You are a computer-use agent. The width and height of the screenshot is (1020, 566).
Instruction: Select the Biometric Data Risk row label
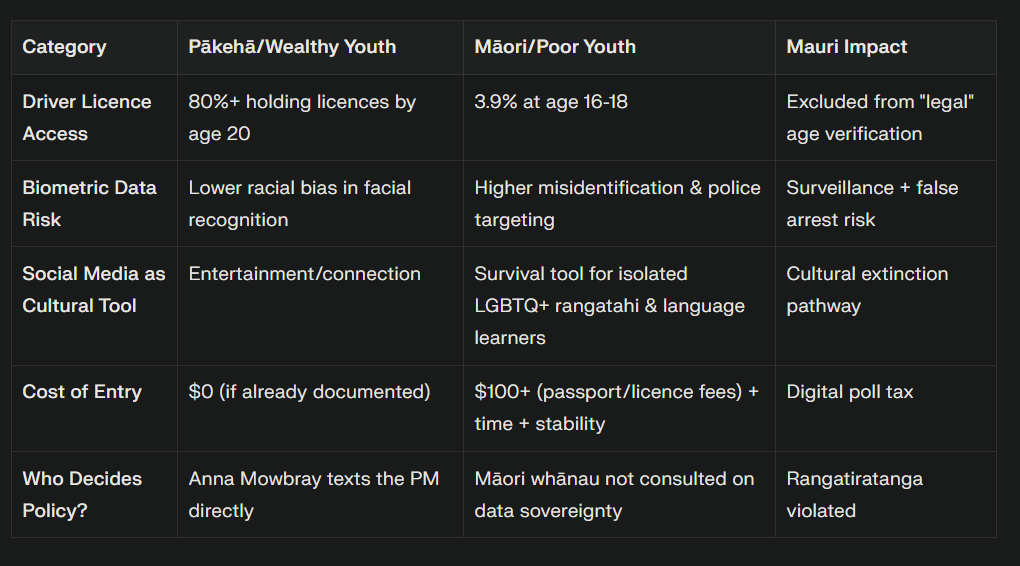(x=94, y=204)
